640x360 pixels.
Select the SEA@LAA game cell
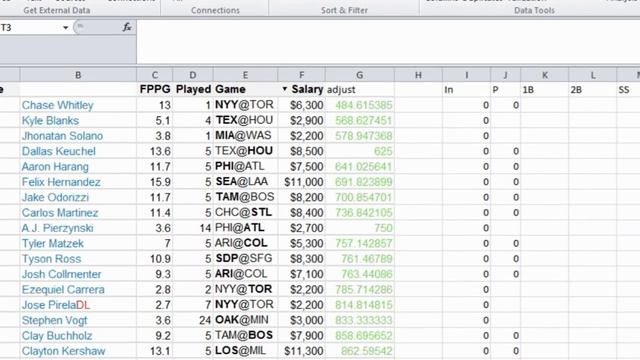click(245, 182)
